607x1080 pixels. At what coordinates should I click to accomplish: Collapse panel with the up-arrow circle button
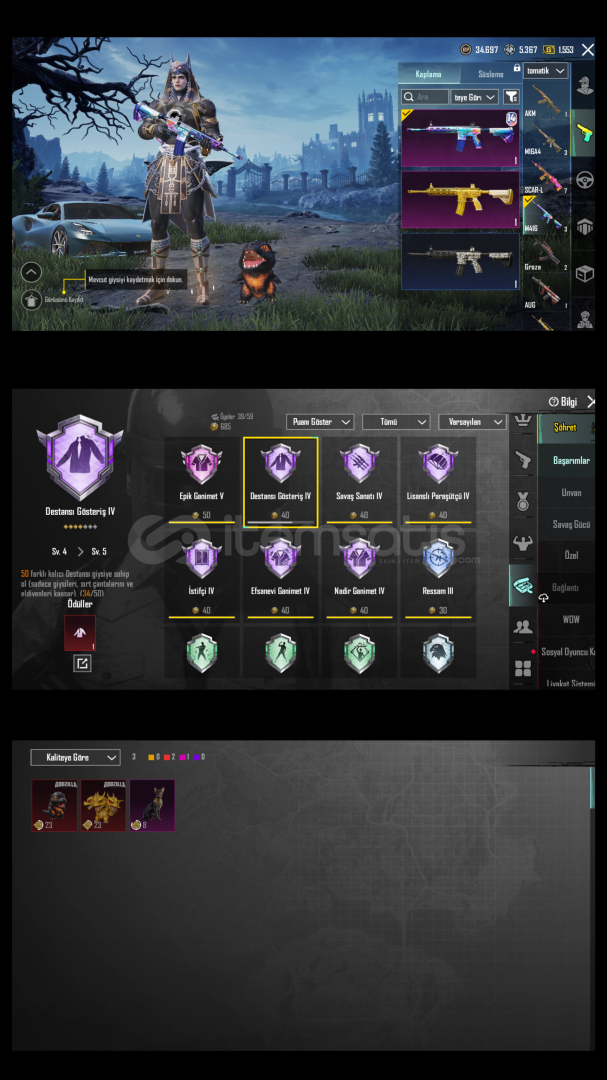[x=31, y=272]
